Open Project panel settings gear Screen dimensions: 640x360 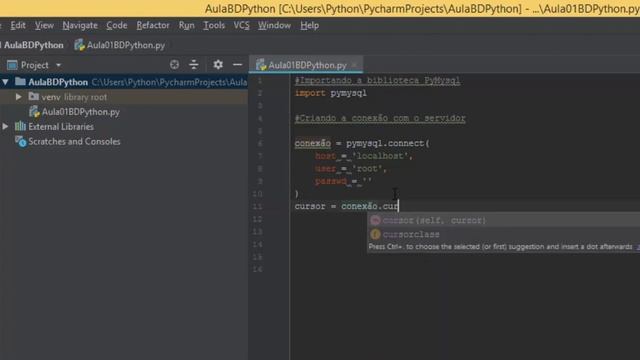[x=218, y=64]
